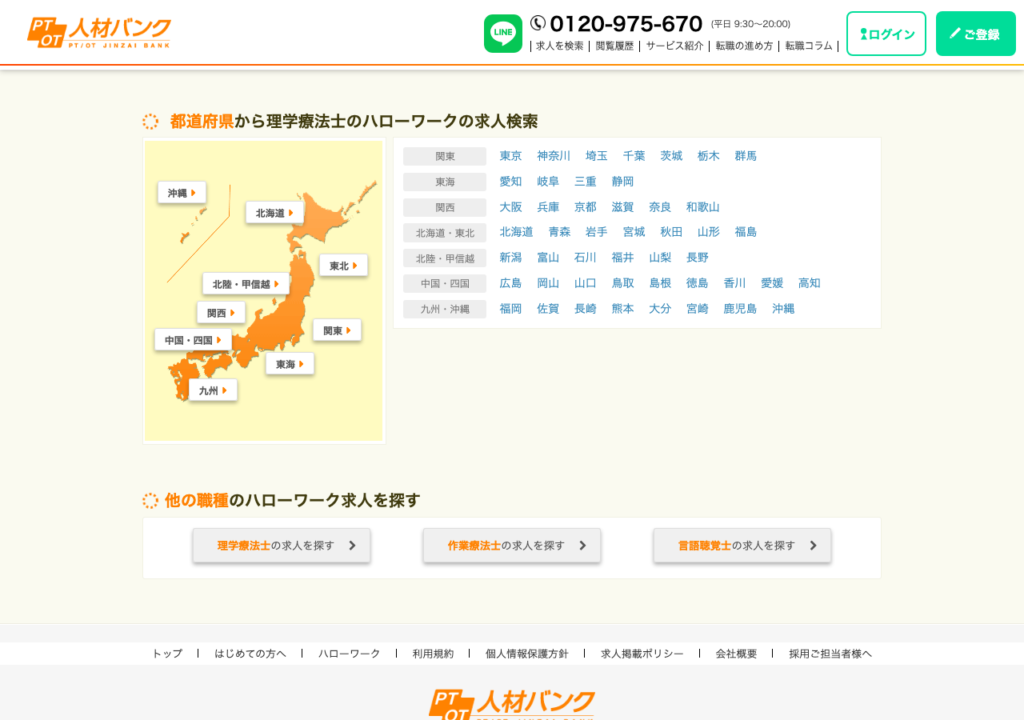Select 東海 label on the Japan map
This screenshot has width=1024, height=720.
click(x=290, y=364)
